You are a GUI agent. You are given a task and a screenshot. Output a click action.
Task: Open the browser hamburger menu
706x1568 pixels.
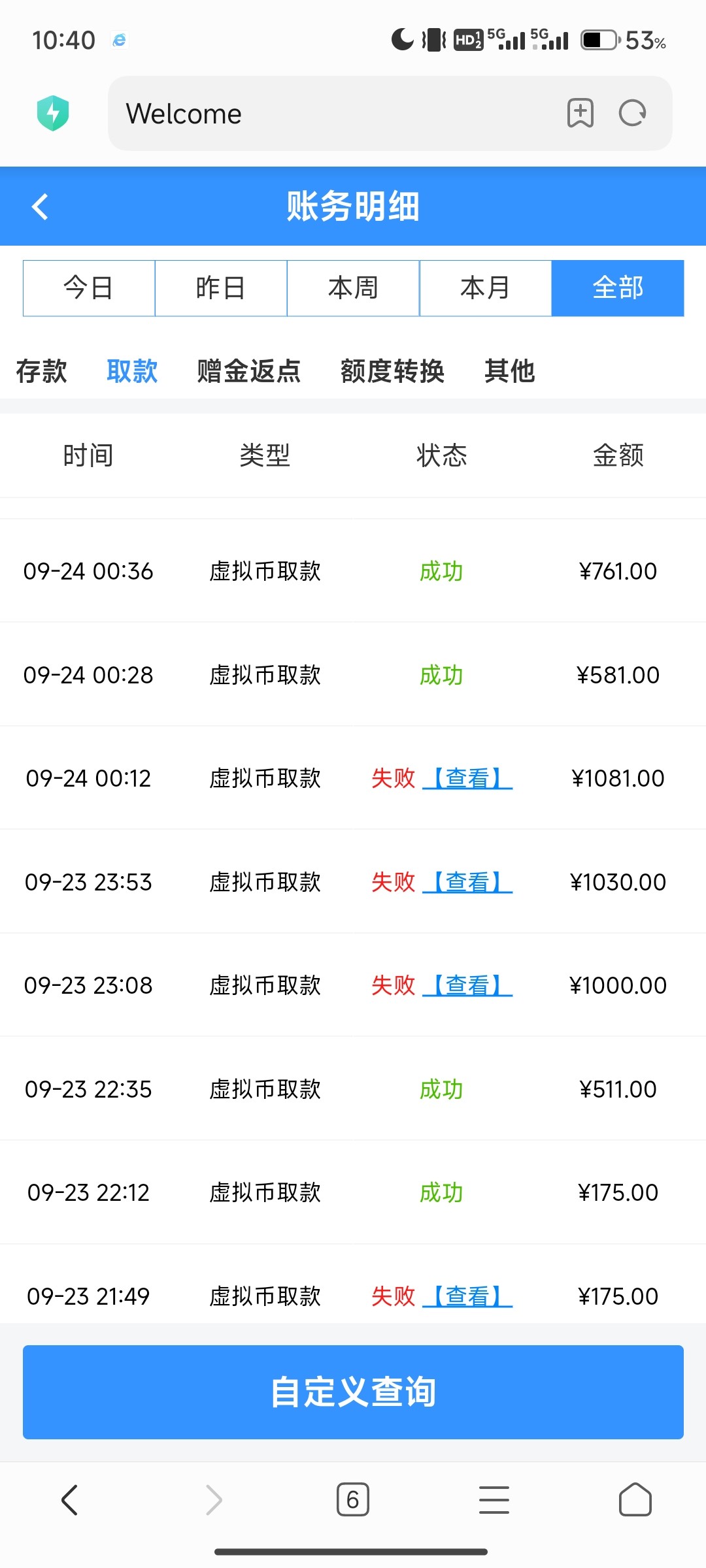(x=494, y=1499)
